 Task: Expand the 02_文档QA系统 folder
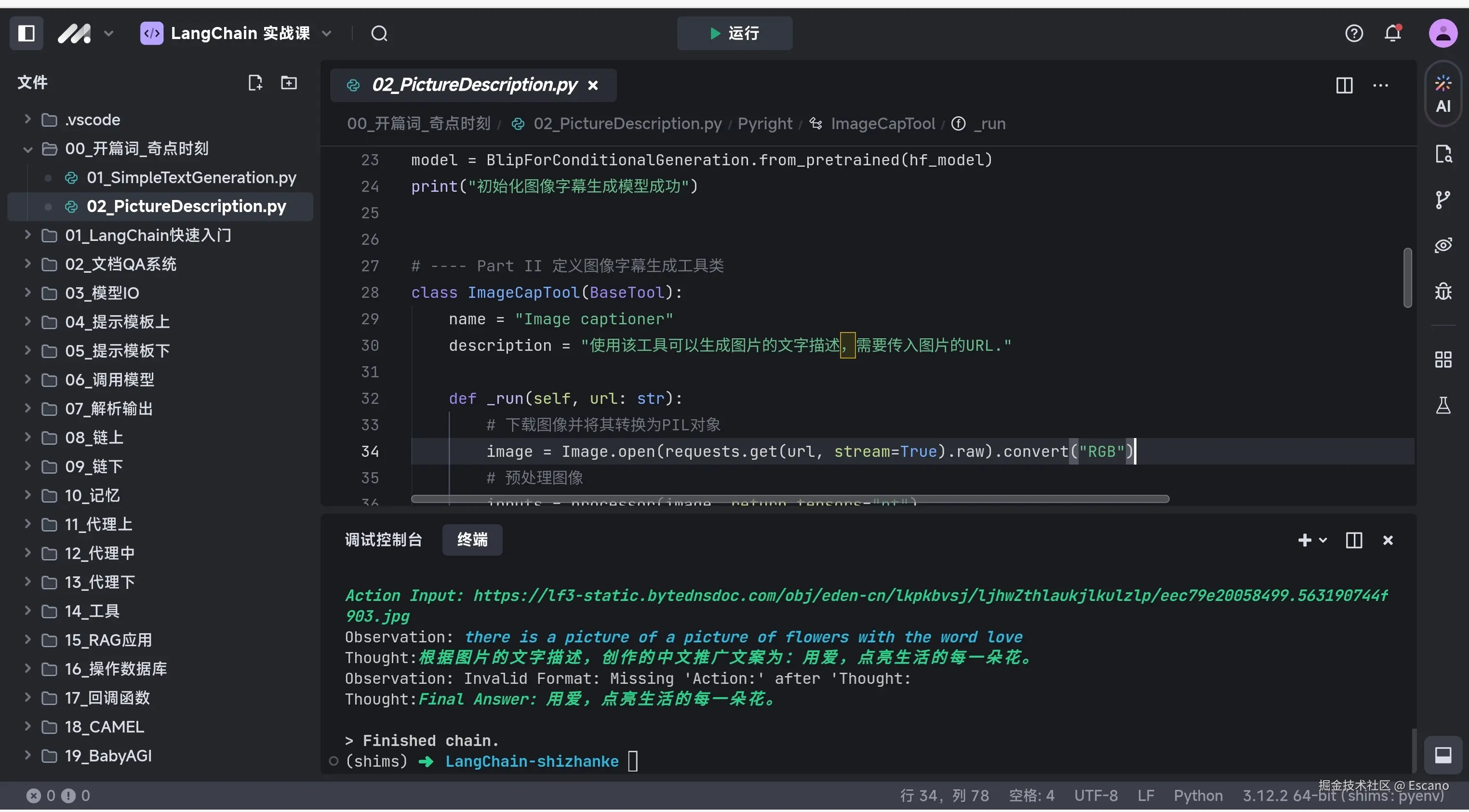point(27,264)
